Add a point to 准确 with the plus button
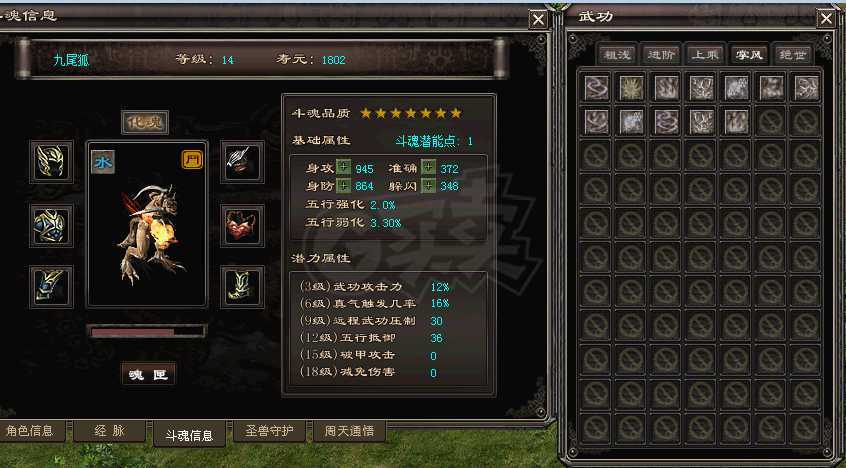This screenshot has height=468, width=846. coord(428,168)
